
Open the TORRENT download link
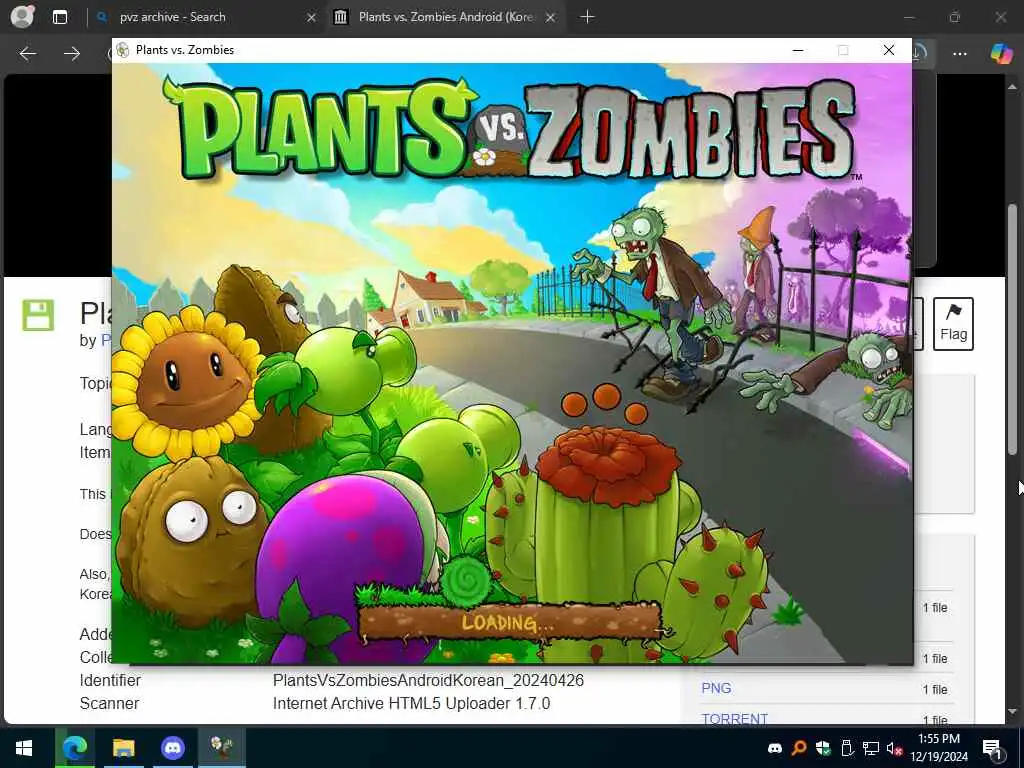coord(734,719)
